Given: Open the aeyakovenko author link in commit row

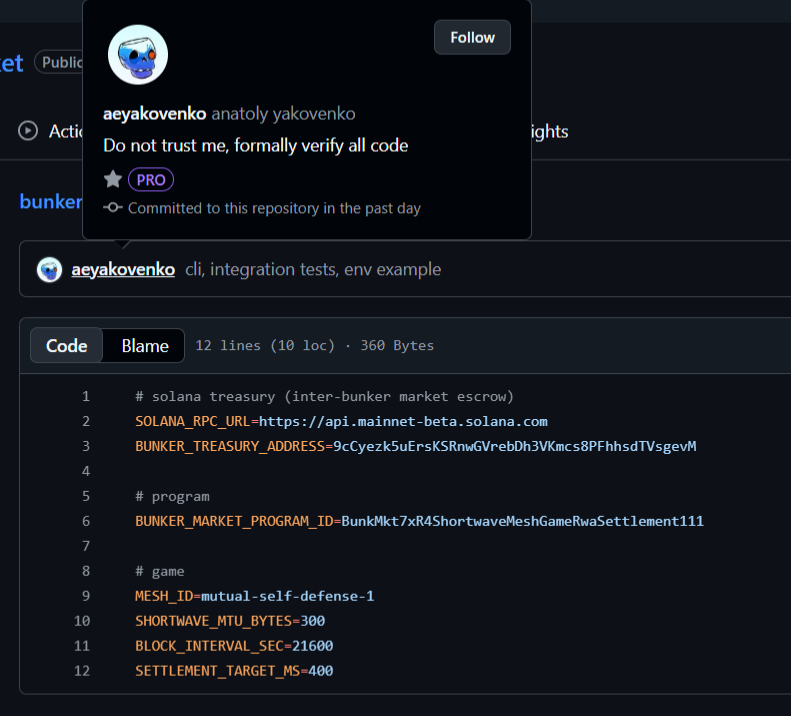Looking at the screenshot, I should click(x=123, y=269).
